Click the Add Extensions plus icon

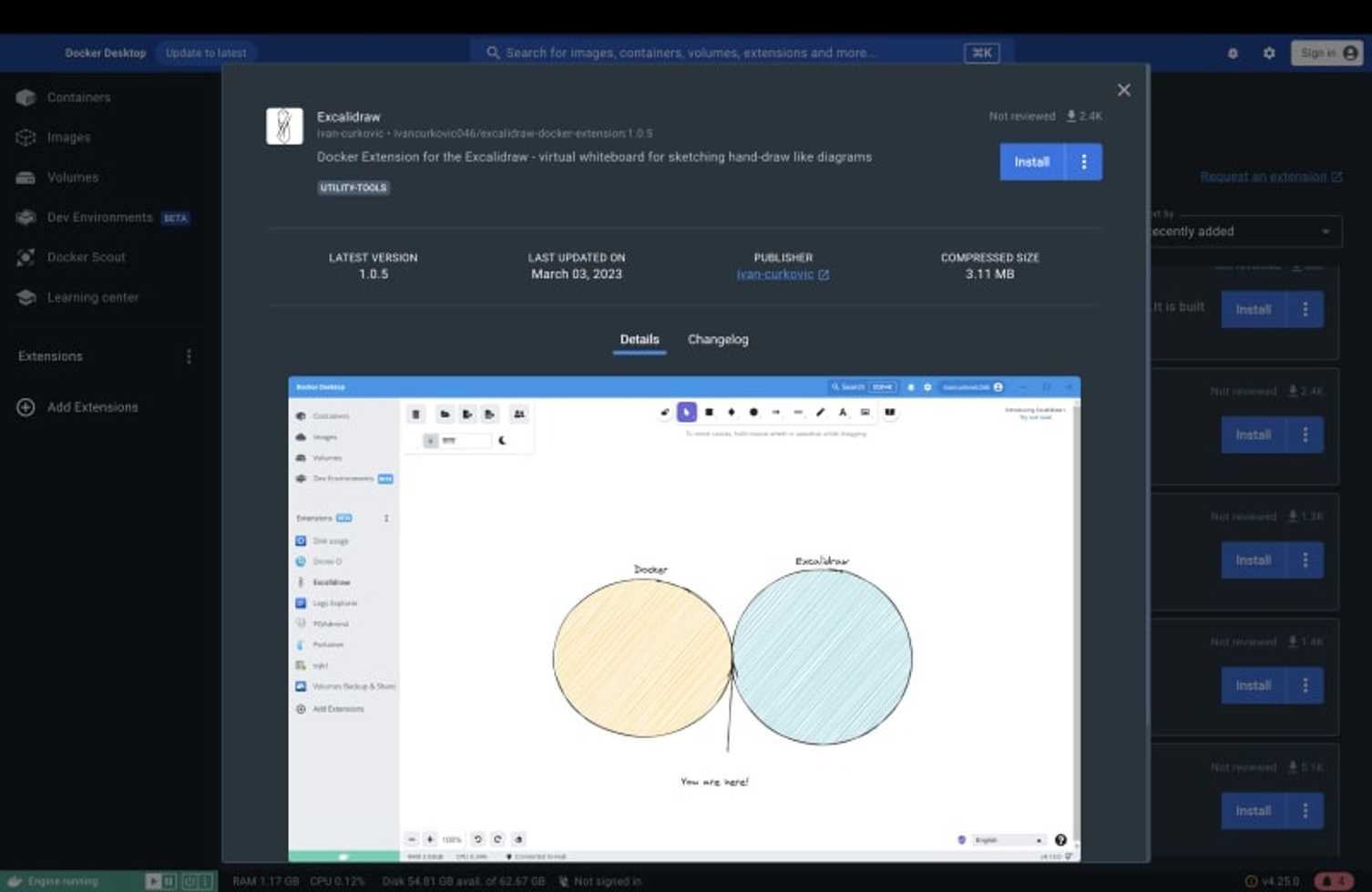tap(25, 407)
